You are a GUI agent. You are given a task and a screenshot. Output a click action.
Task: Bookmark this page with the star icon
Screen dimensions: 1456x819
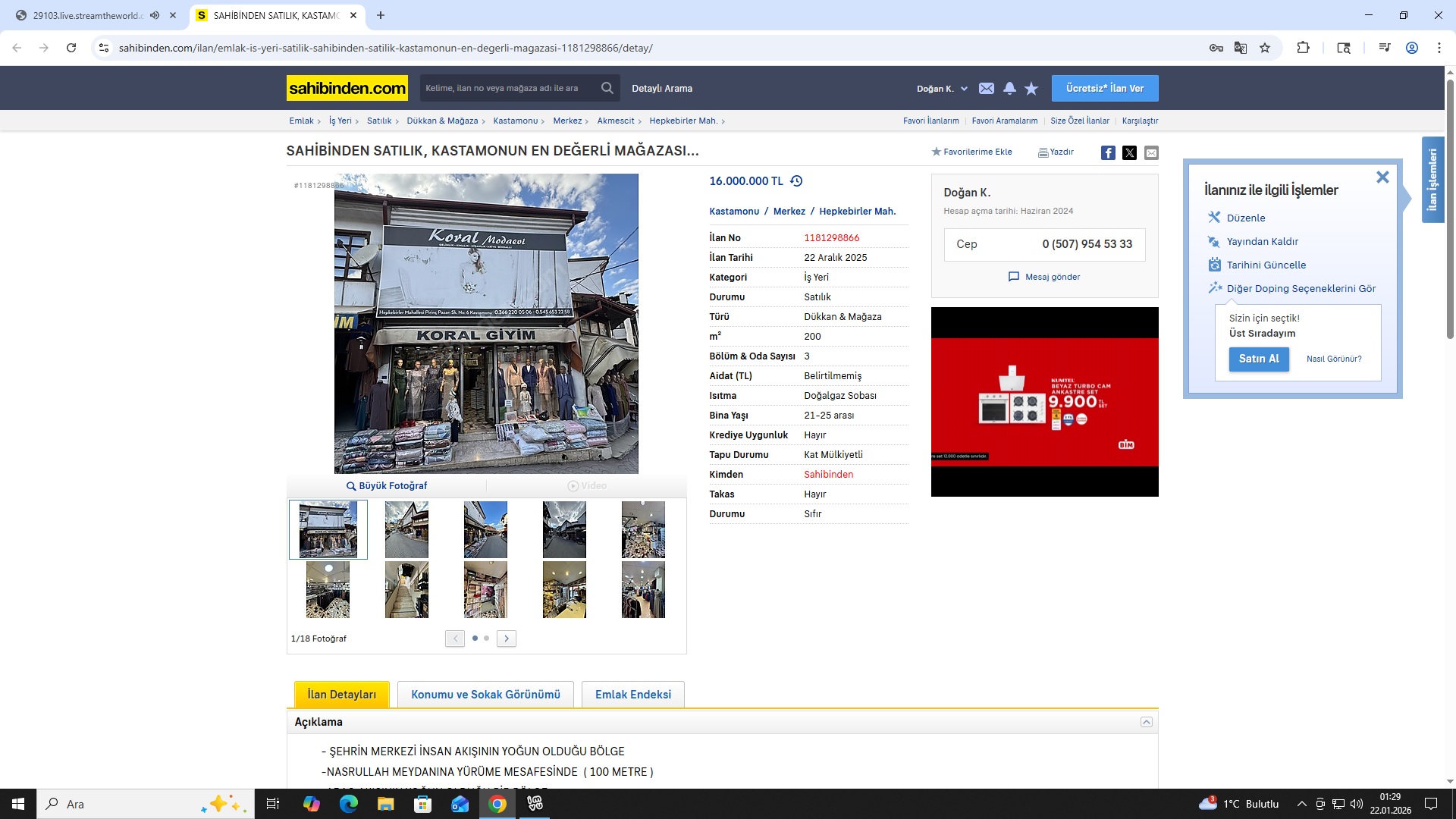pyautogui.click(x=1265, y=48)
